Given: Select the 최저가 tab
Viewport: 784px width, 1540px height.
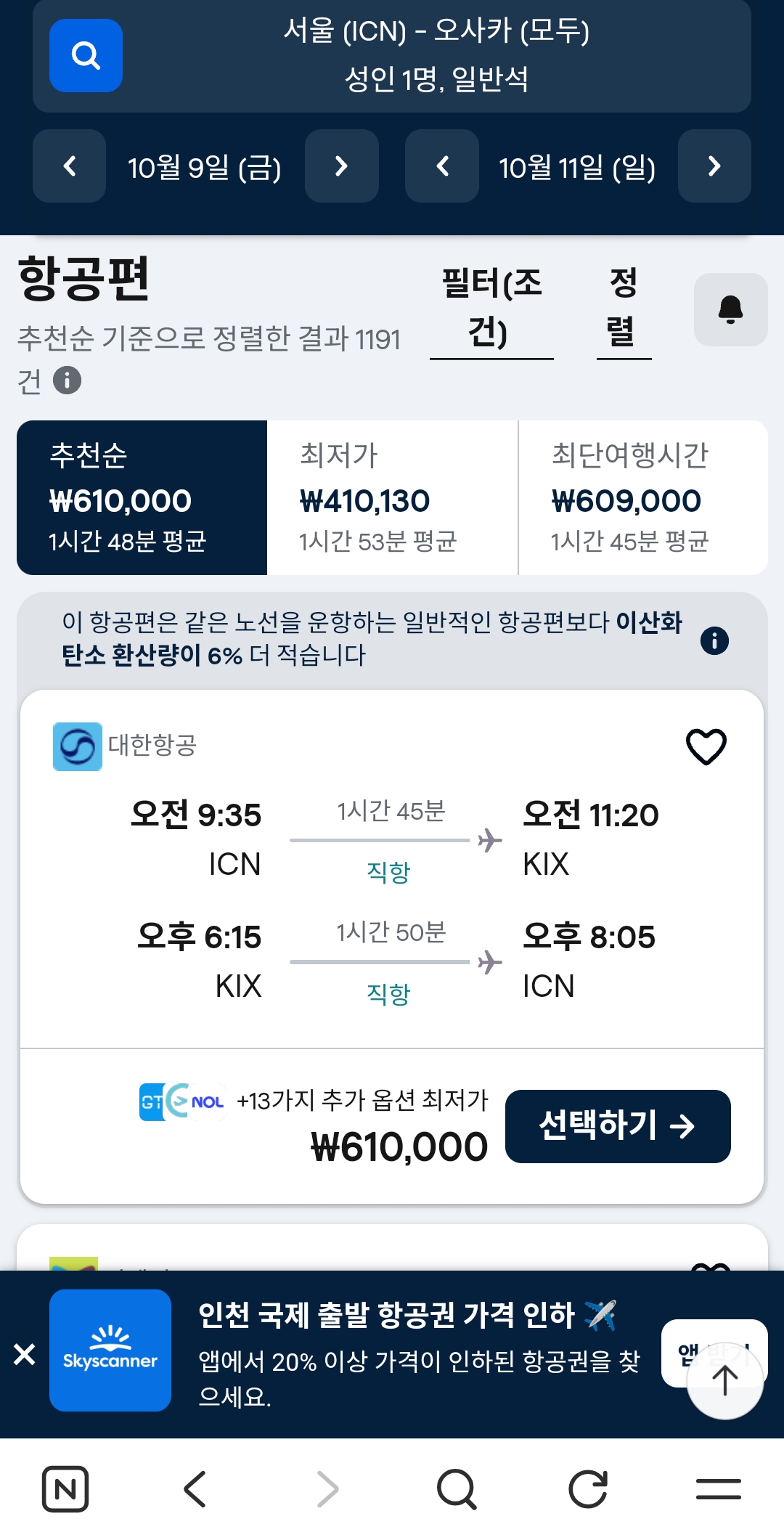Looking at the screenshot, I should [392, 497].
